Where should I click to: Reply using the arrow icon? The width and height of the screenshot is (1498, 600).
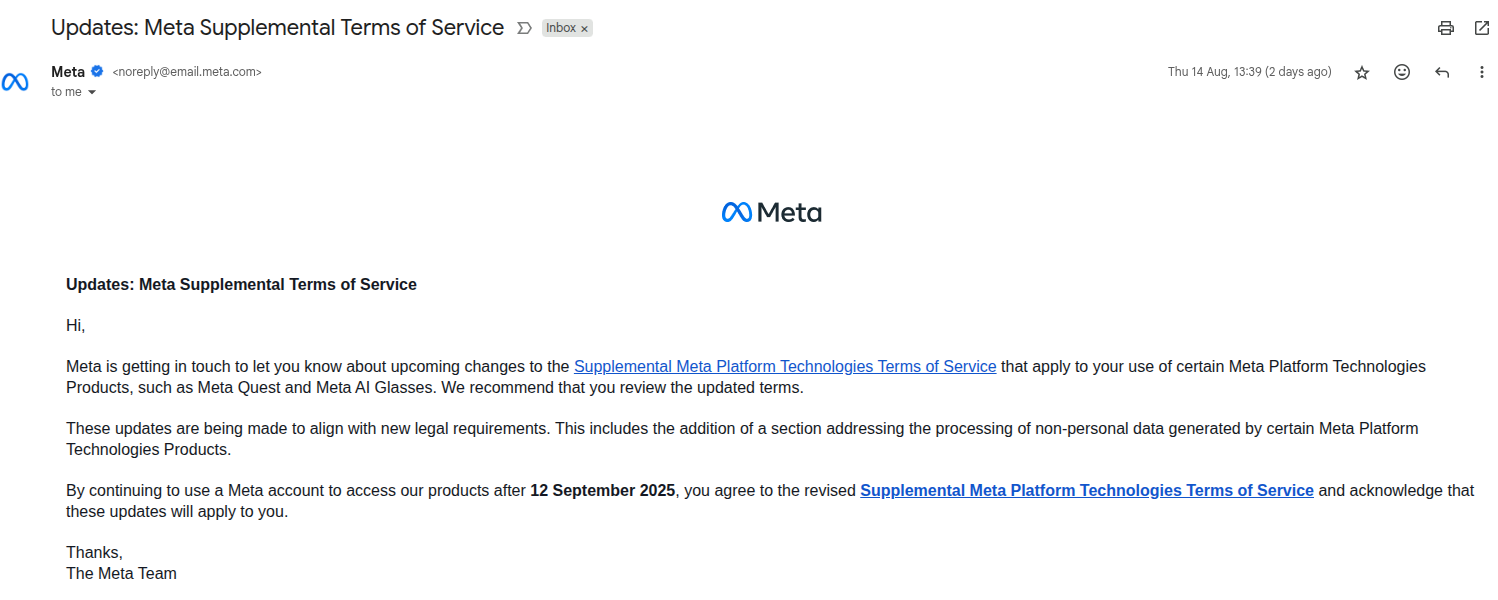coord(1442,72)
